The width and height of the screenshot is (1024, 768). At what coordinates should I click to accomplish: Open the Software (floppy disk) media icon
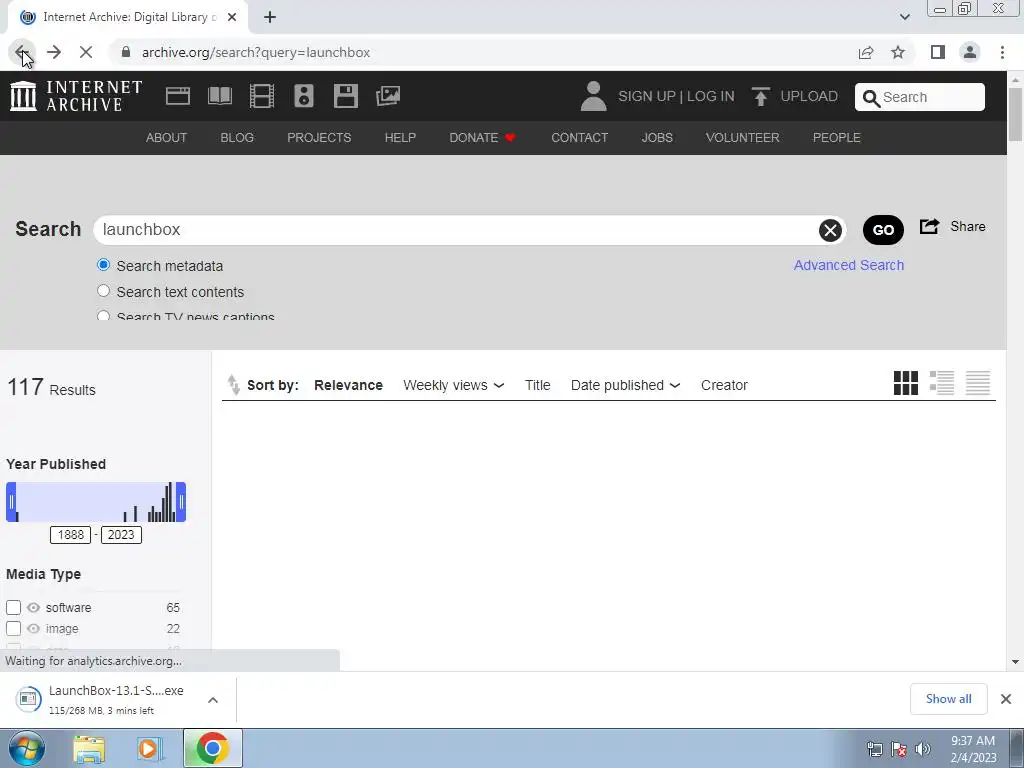coord(345,96)
